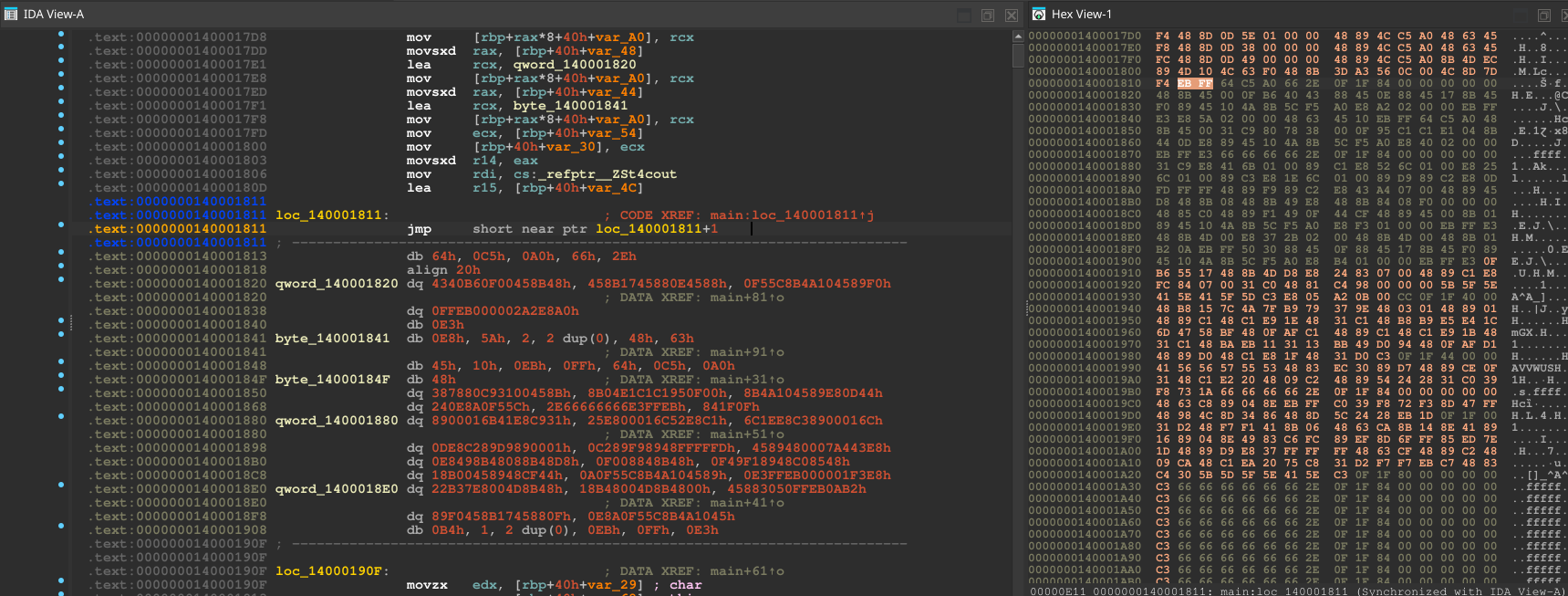Click hex row address 0000000140001A00
Screen dimensions: 1568x596
point(1084,451)
